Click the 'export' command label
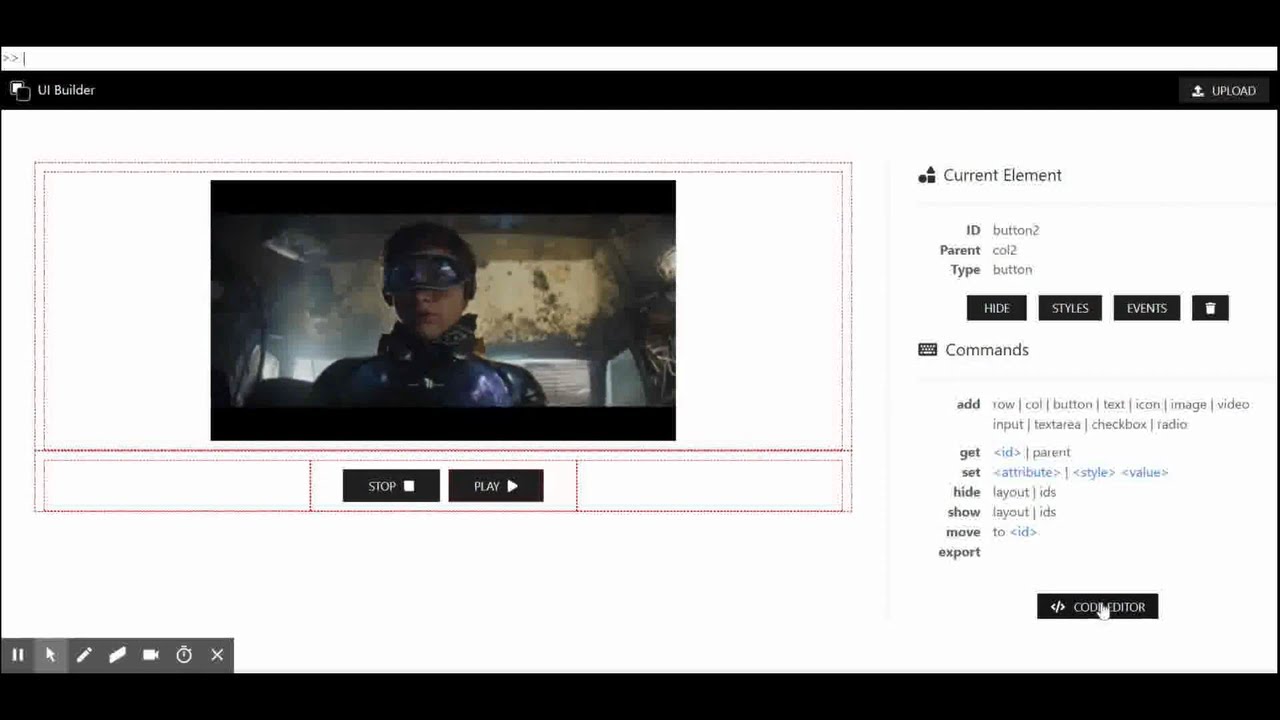Image resolution: width=1280 pixels, height=720 pixels. [x=959, y=552]
